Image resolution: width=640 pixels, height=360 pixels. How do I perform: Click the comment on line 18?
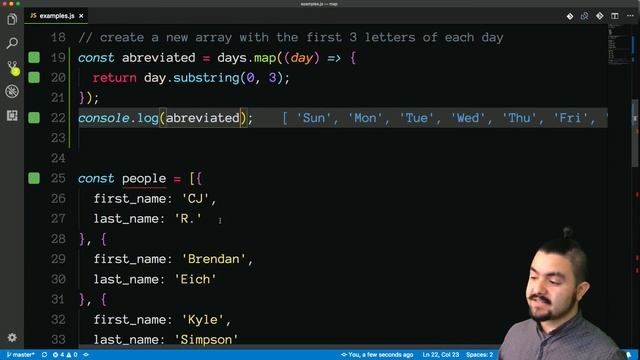point(291,38)
